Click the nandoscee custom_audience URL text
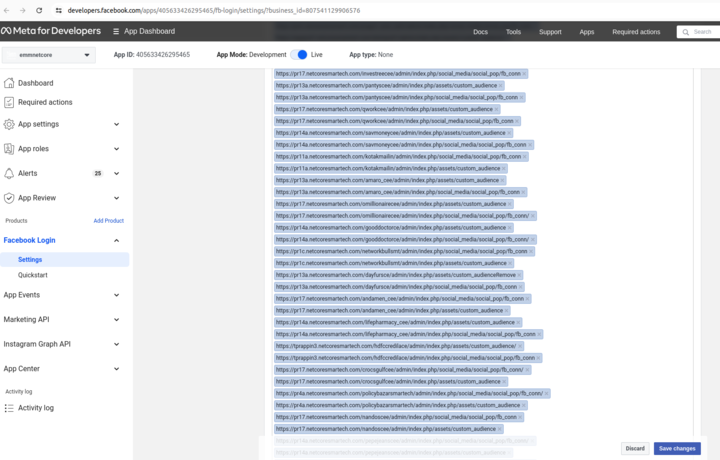The height and width of the screenshot is (460, 720). pos(386,429)
